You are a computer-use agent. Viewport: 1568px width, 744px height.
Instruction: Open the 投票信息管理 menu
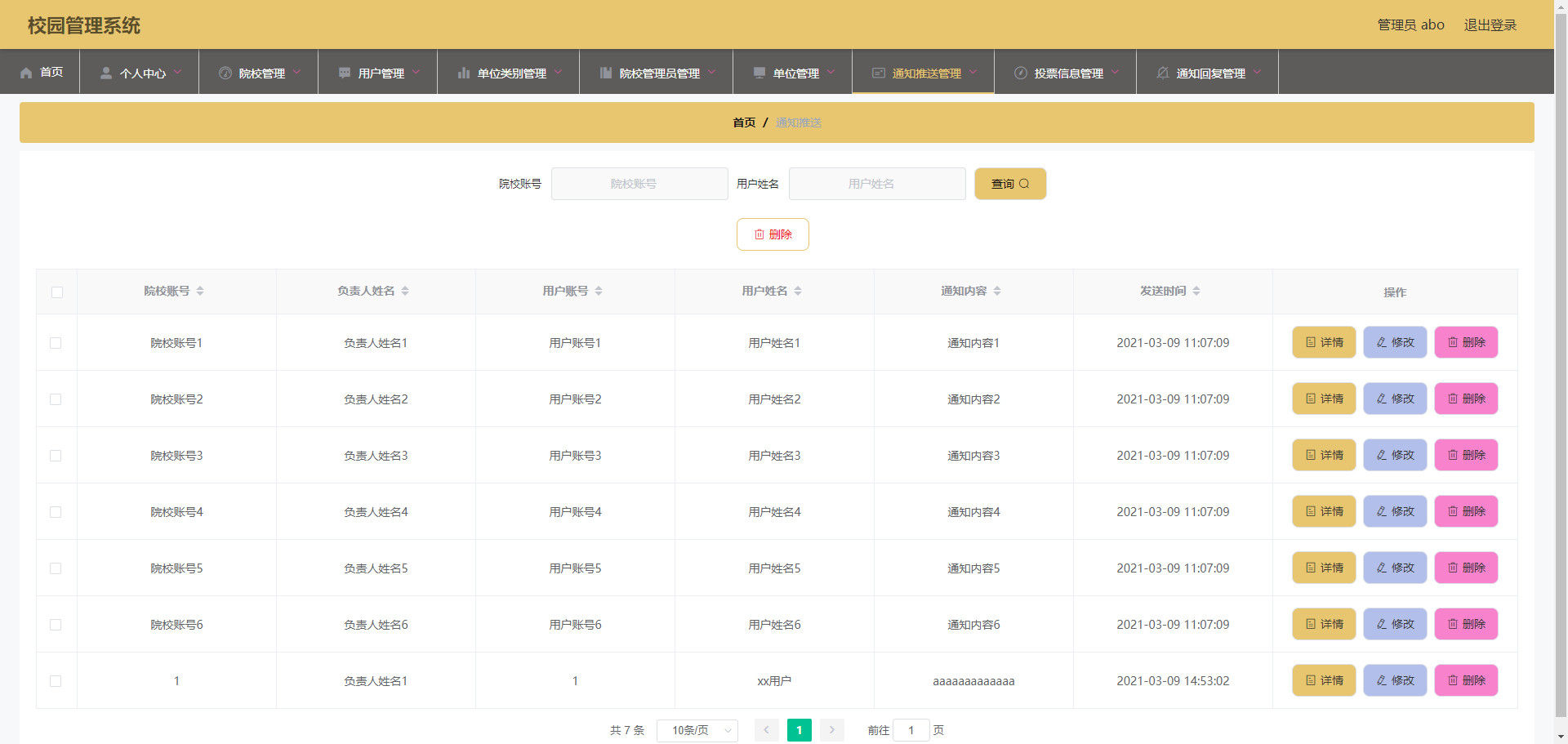pyautogui.click(x=1066, y=72)
